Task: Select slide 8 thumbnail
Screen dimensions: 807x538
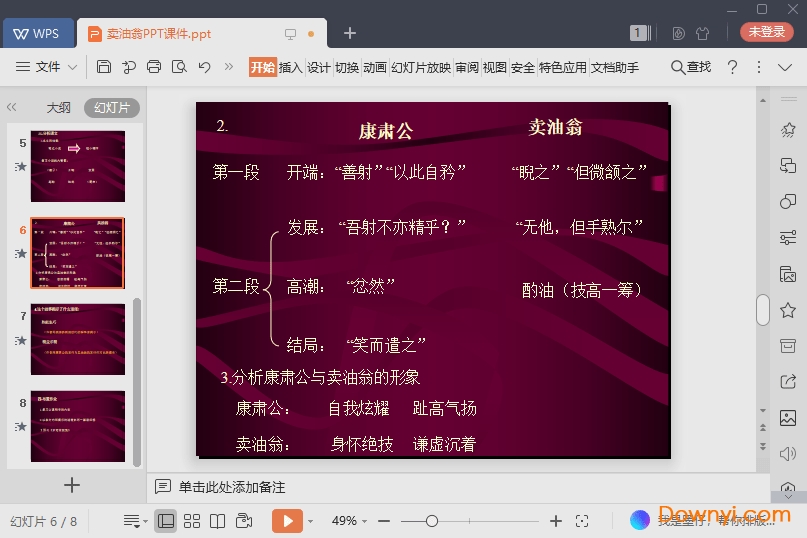Action: 78,426
